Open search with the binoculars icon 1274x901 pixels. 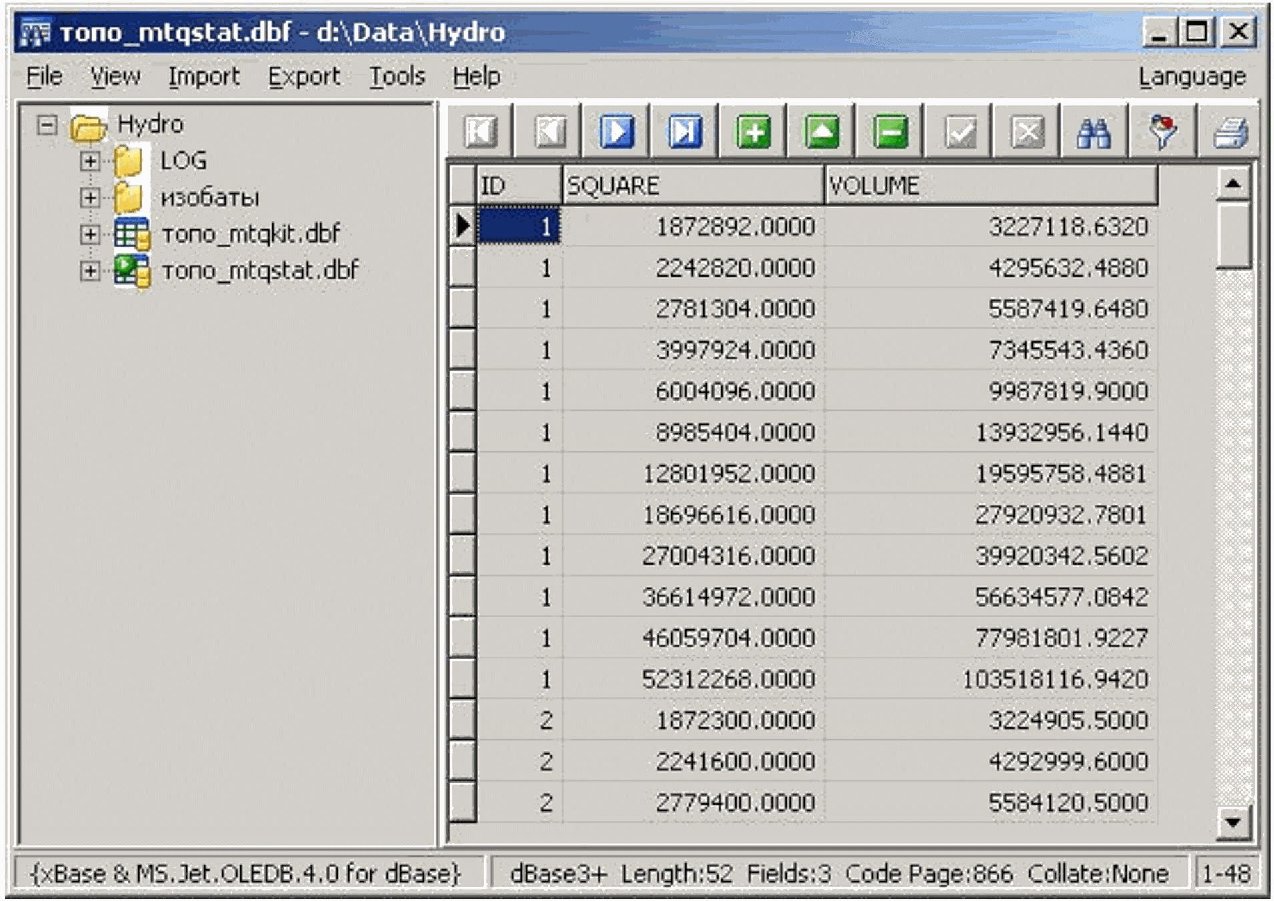[1093, 131]
